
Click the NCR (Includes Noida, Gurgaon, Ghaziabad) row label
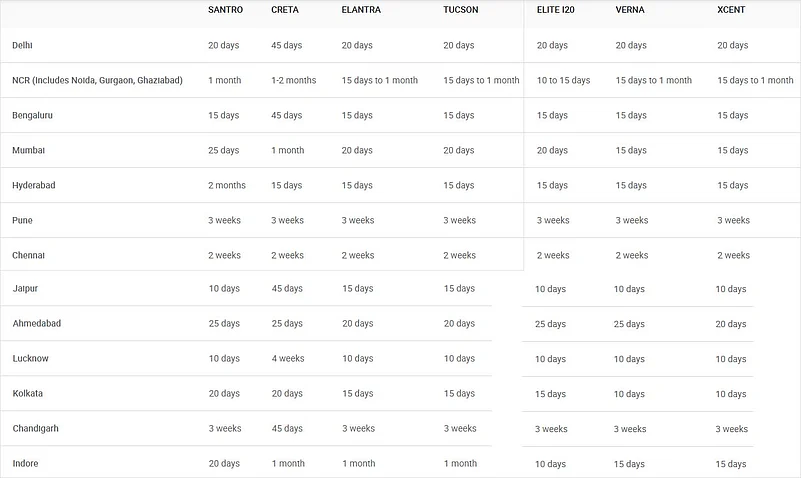[x=97, y=80]
